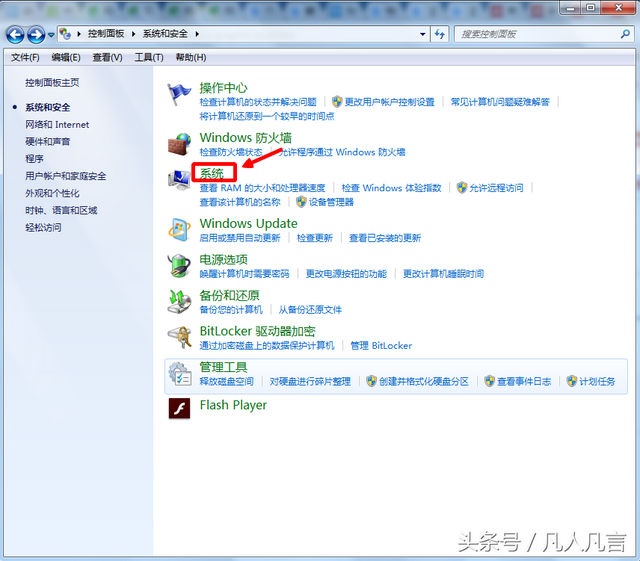Click the Windows Update icon

(179, 229)
